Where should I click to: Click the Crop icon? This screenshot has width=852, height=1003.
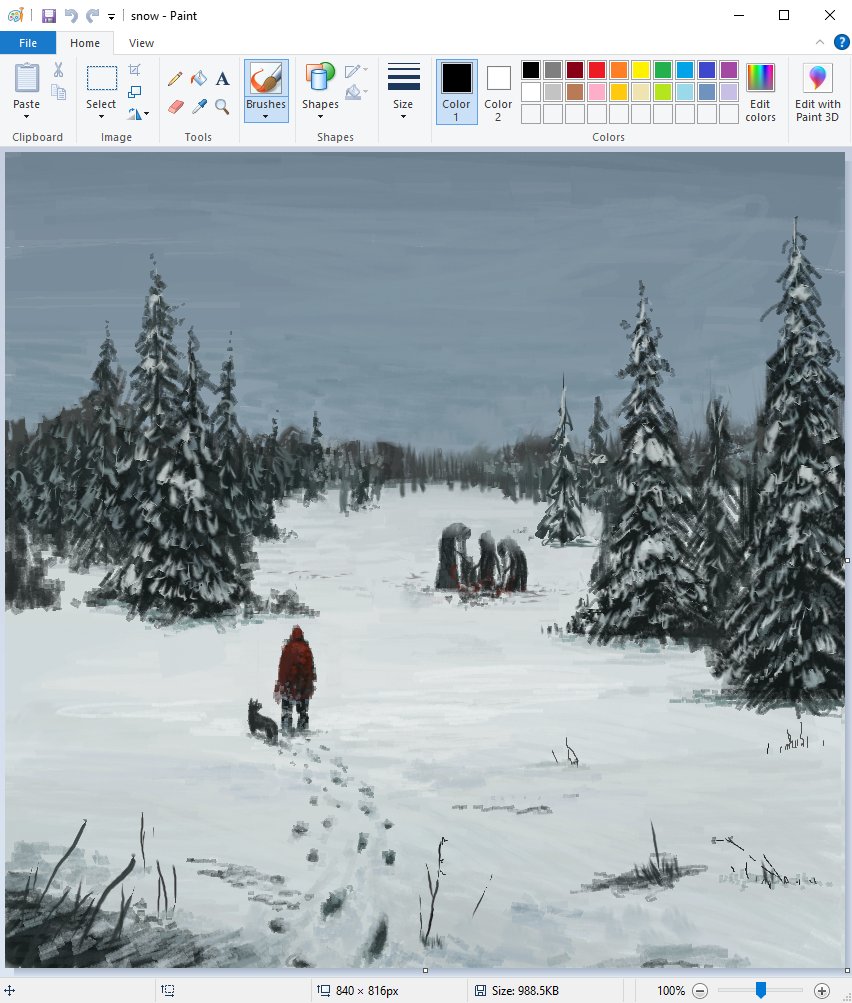tap(134, 70)
